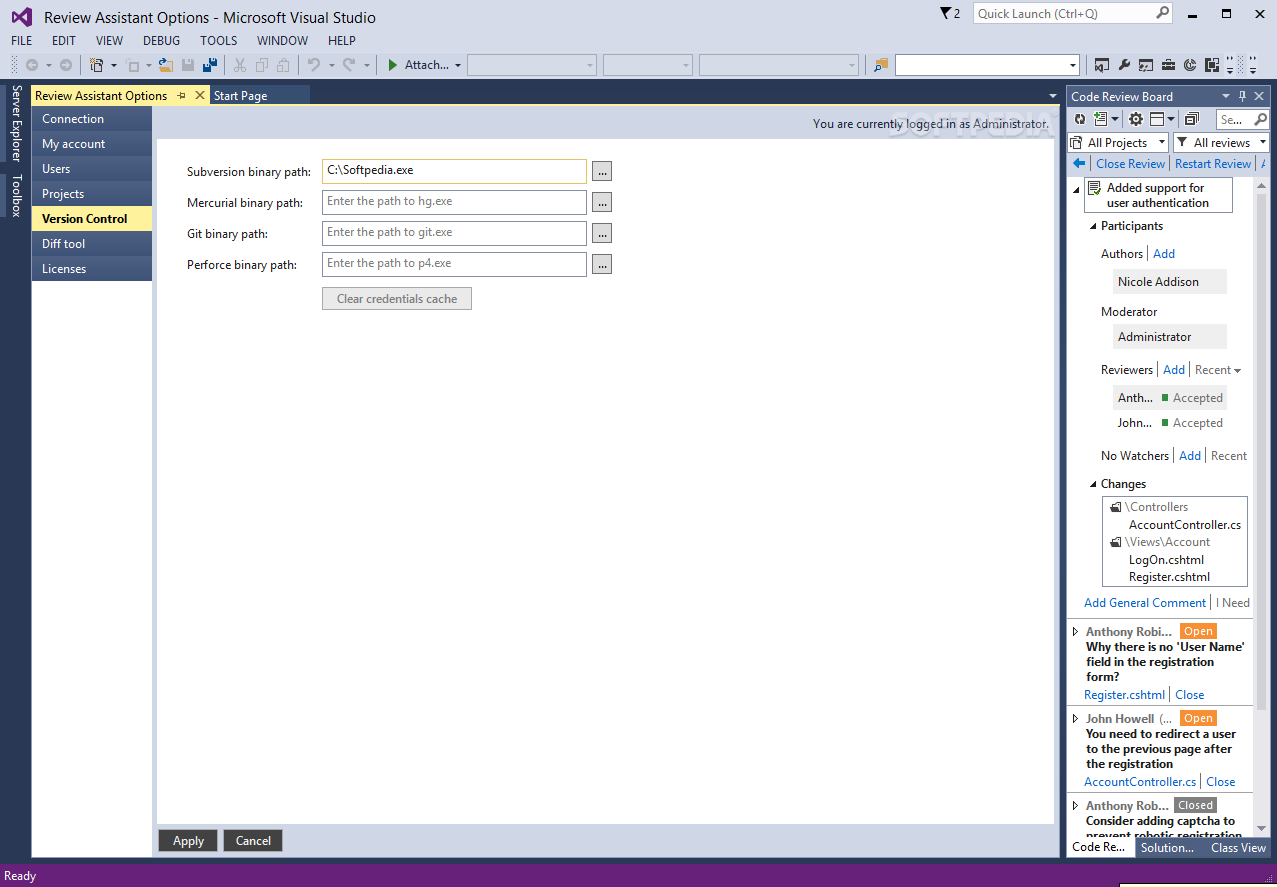Viewport: 1277px width, 887px height.
Task: Switch to the Solution... bottom tab
Action: point(1167,847)
